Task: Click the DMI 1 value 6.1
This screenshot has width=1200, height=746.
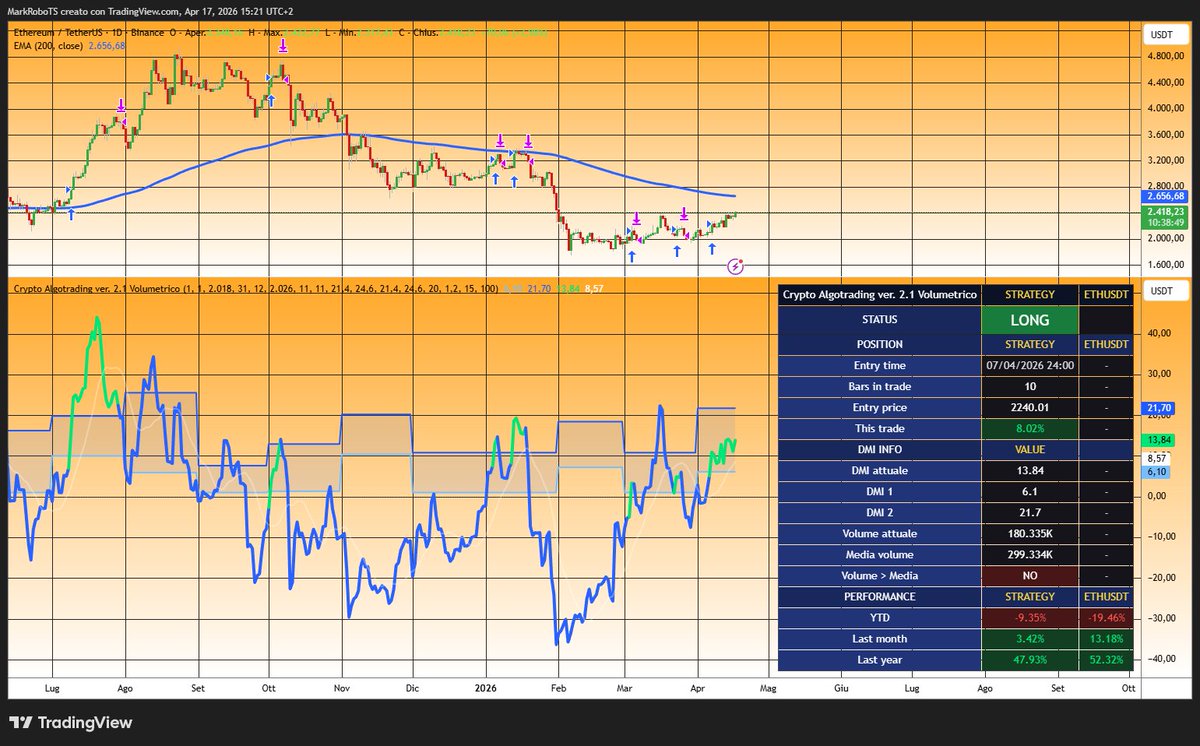Action: 1030,491
